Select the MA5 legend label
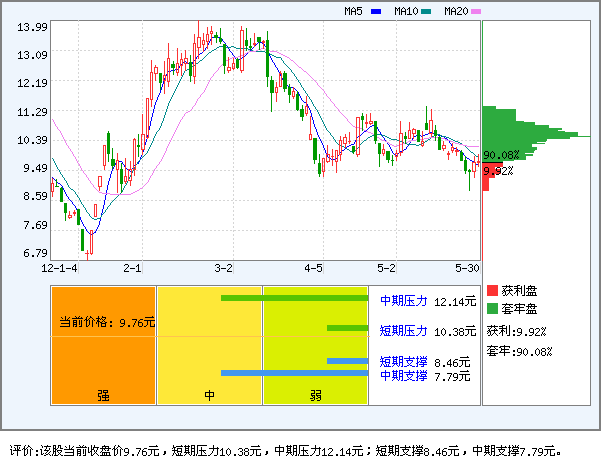Screen dimensions: 601x456 (353, 11)
